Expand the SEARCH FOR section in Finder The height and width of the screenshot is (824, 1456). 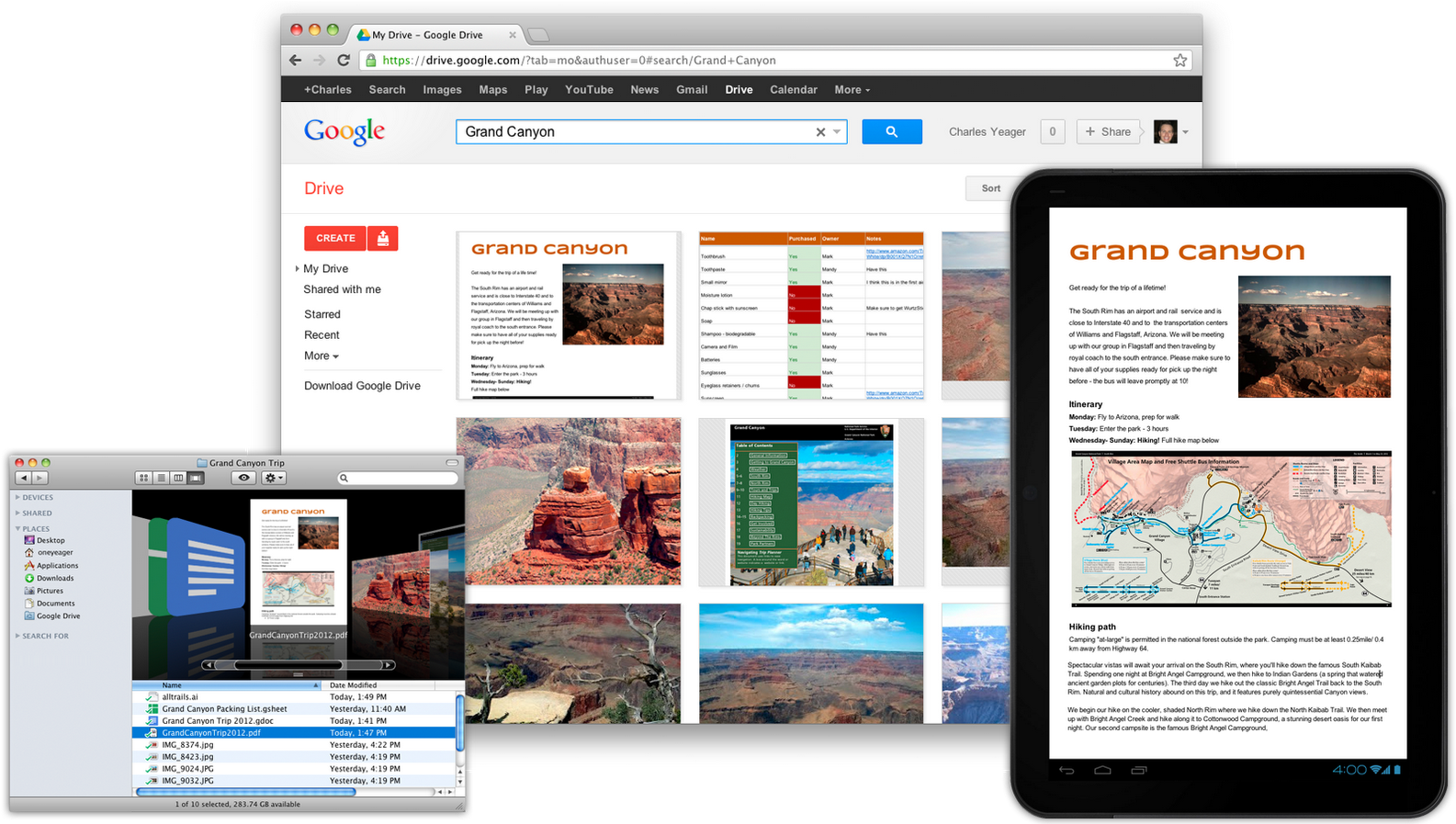click(17, 636)
